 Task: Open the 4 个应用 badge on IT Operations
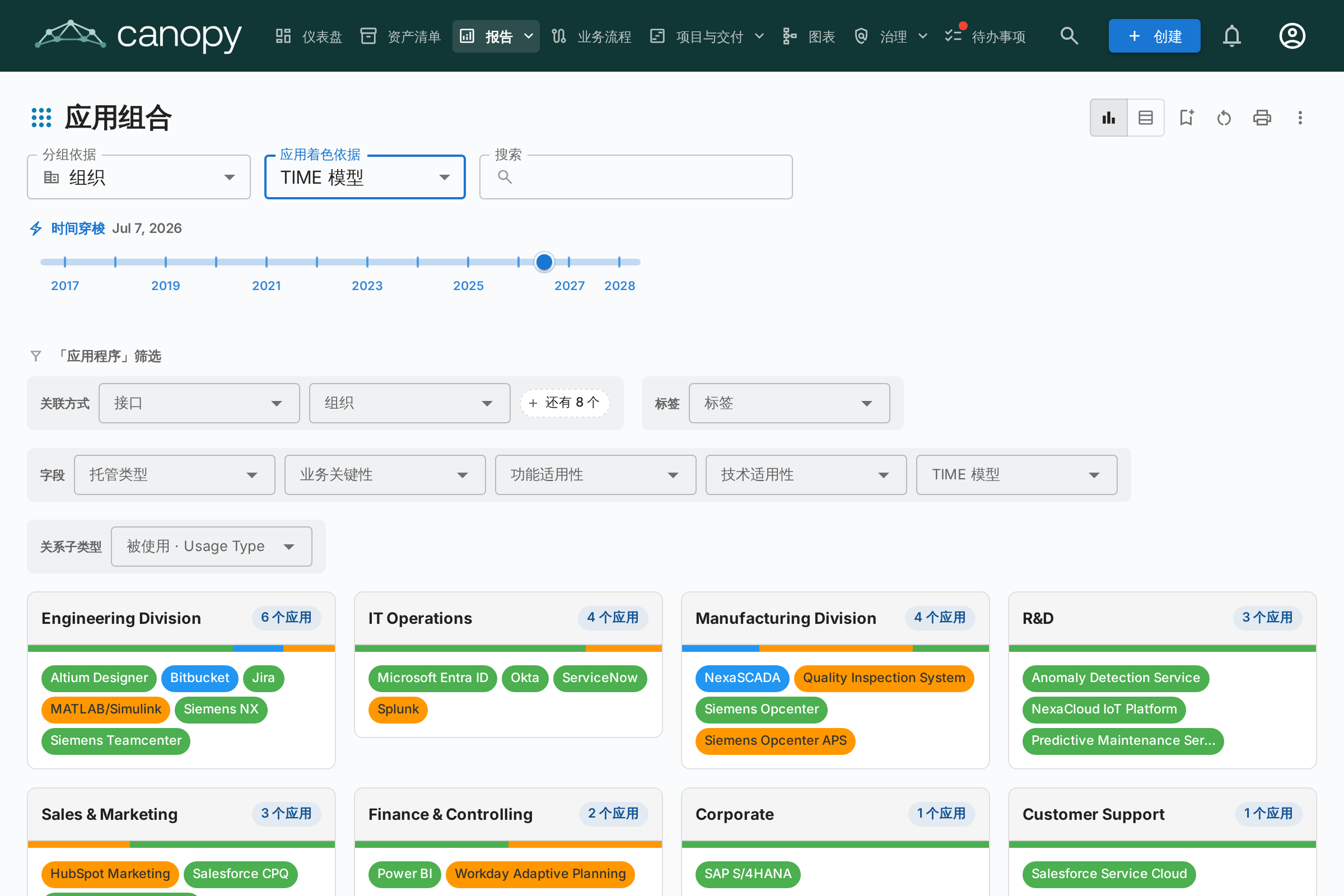pos(613,618)
